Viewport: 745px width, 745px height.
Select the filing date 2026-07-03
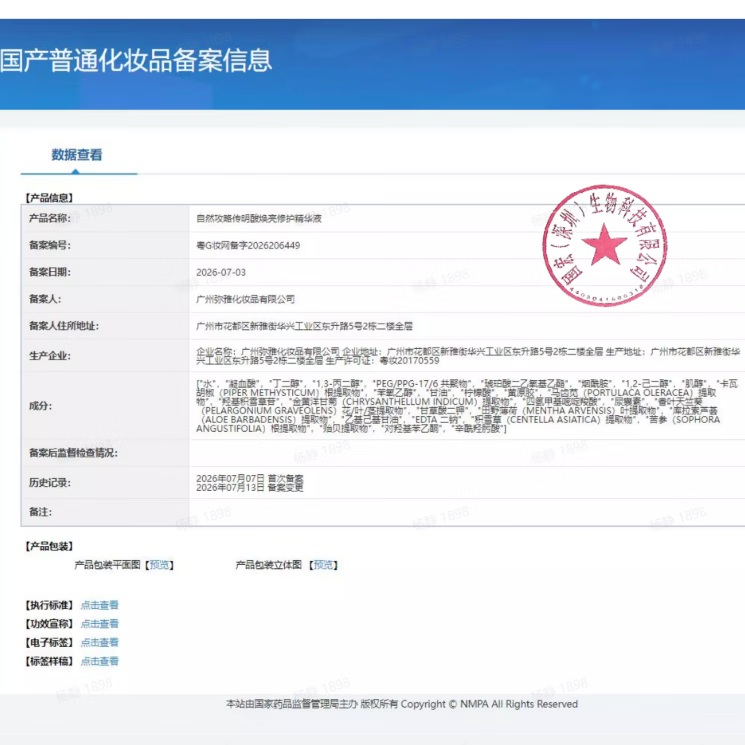[x=221, y=273]
